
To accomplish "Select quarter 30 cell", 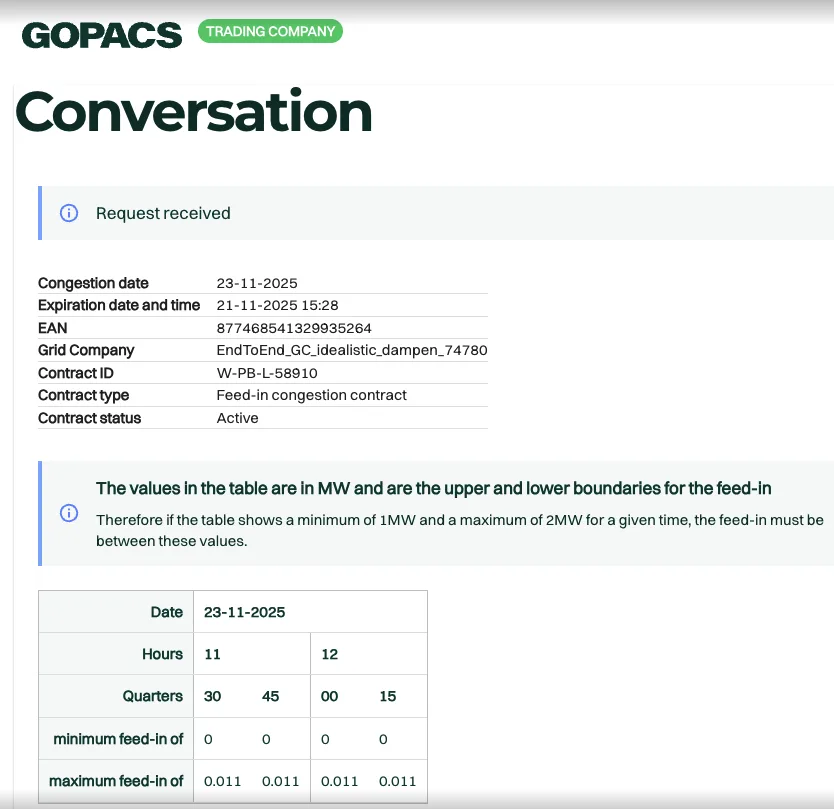I will pos(212,696).
